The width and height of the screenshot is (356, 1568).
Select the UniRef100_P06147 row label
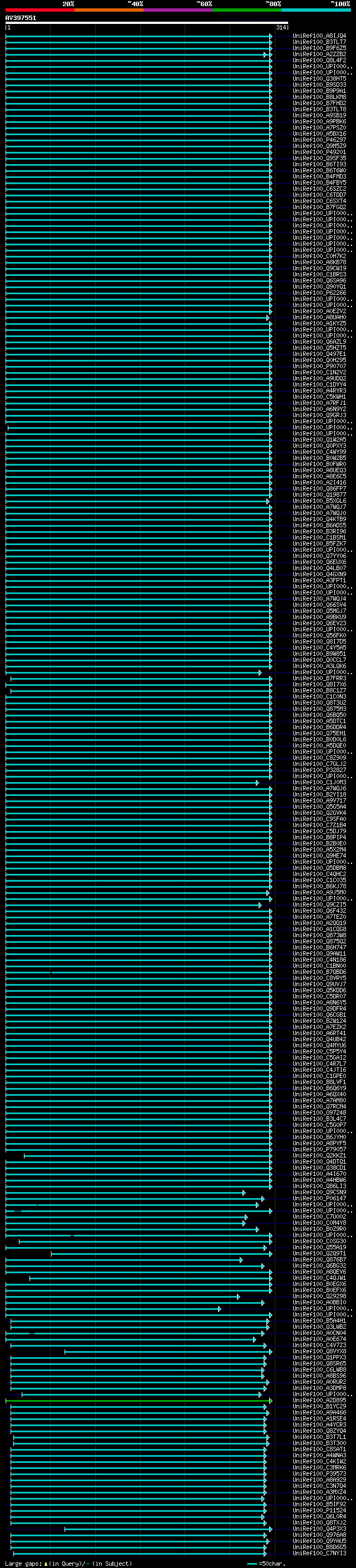(x=319, y=1198)
